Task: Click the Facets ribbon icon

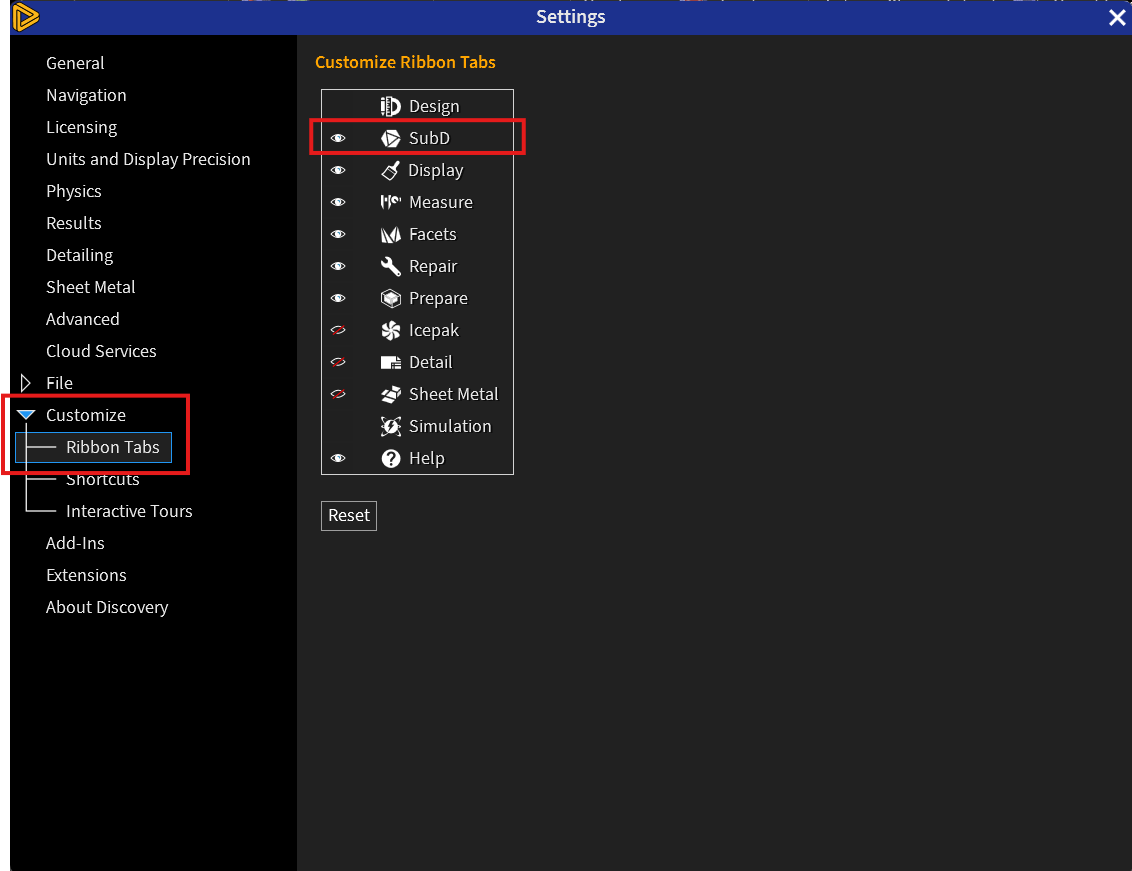Action: coord(391,234)
